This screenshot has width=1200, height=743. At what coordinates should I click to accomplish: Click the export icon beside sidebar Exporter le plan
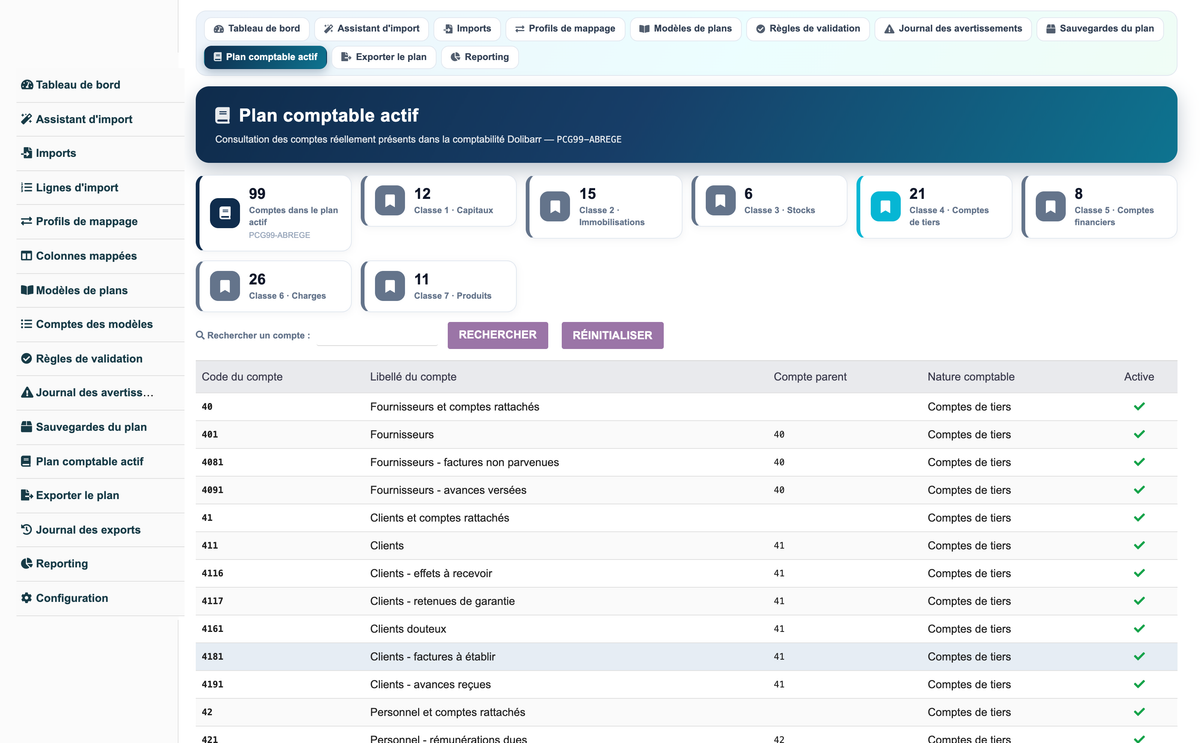click(x=27, y=495)
